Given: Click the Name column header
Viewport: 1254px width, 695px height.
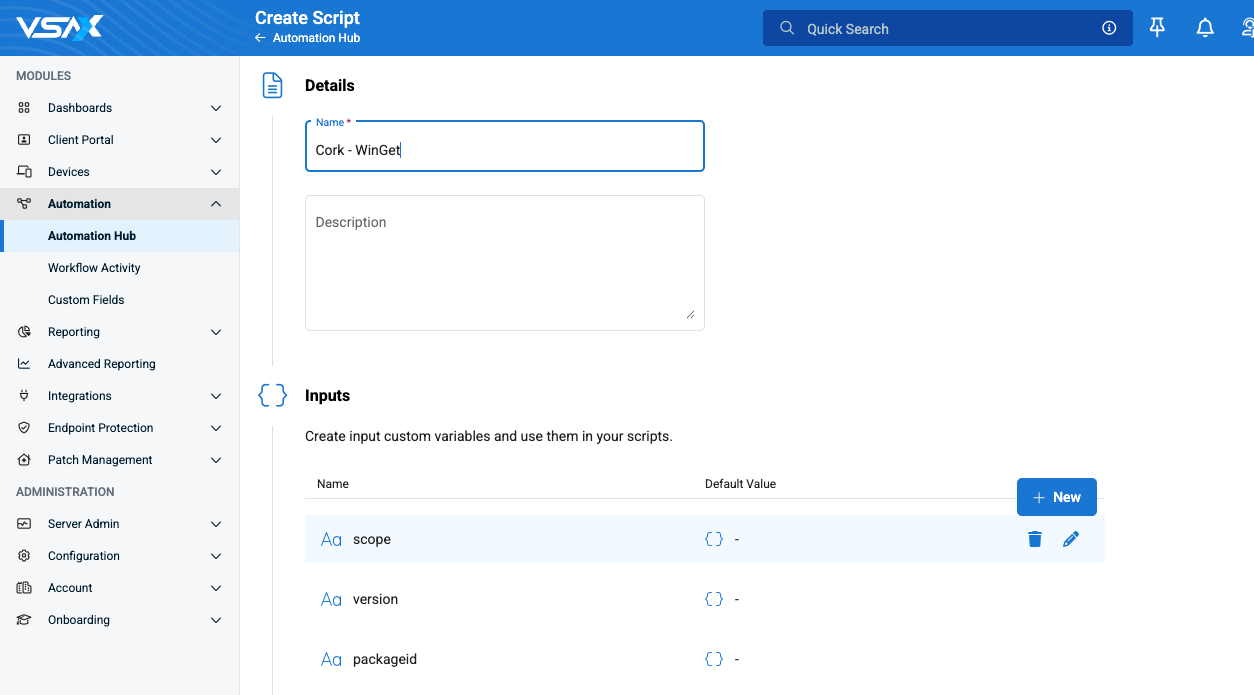Looking at the screenshot, I should click(333, 484).
